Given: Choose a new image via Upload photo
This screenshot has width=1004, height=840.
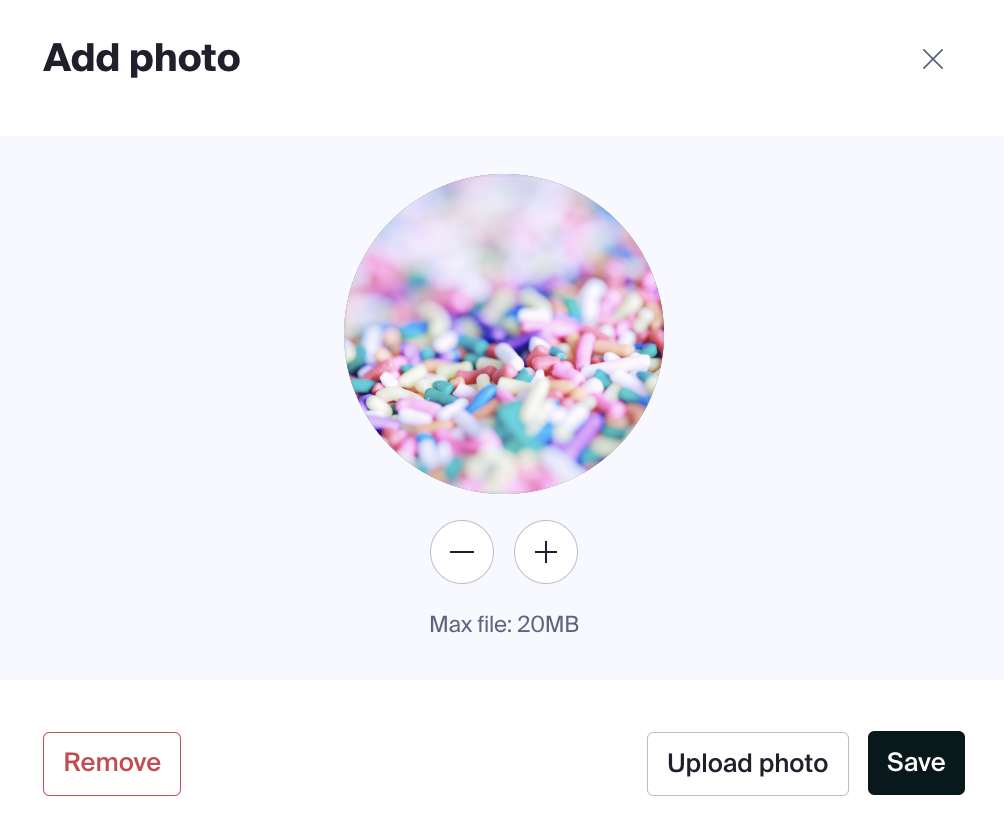Looking at the screenshot, I should (747, 763).
